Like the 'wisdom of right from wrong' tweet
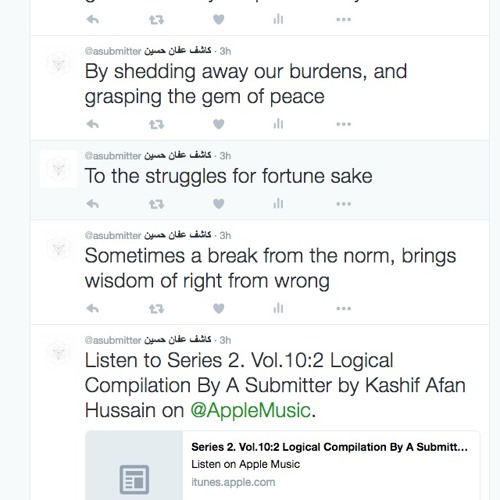 tap(219, 309)
